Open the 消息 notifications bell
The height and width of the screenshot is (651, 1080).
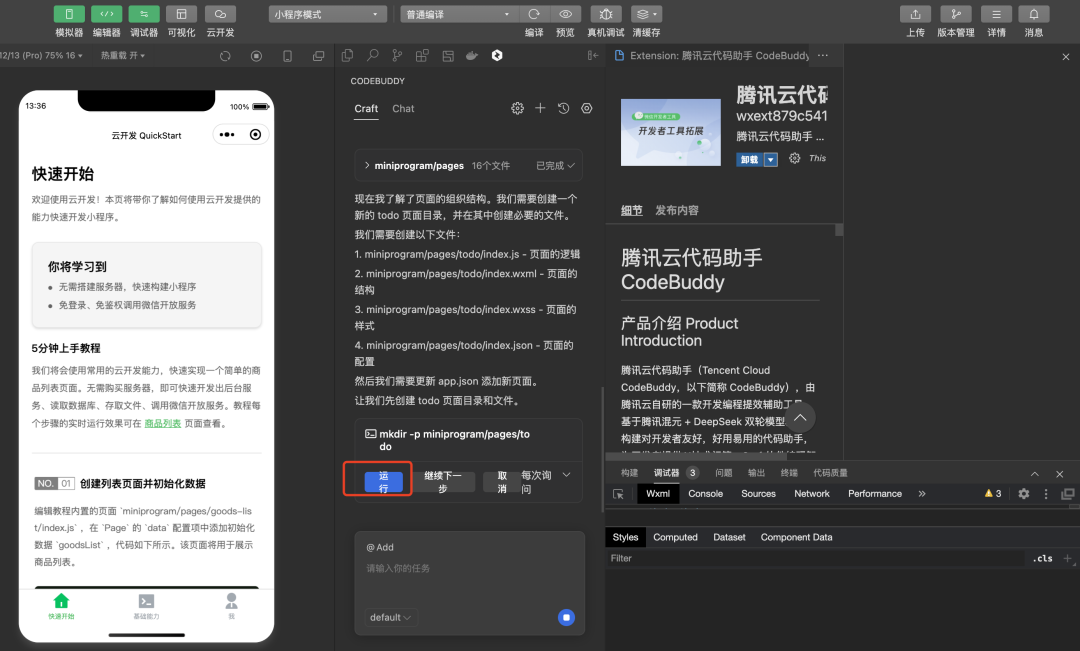click(1034, 14)
